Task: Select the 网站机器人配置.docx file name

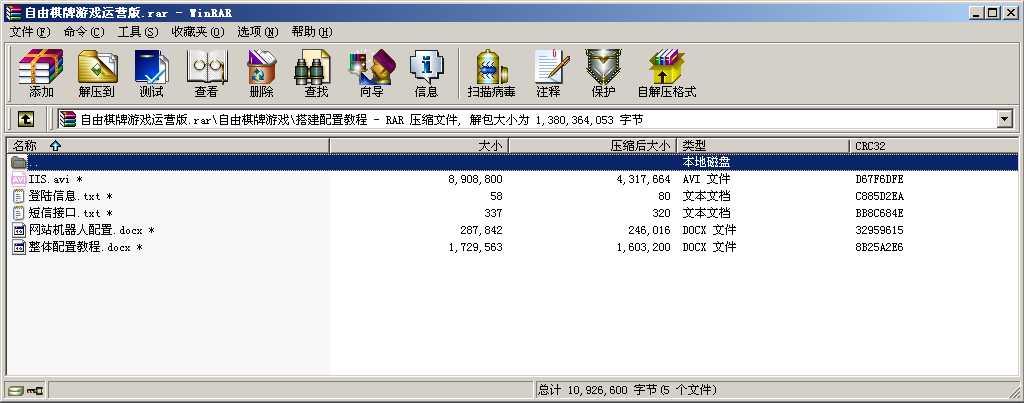Action: coord(92,230)
